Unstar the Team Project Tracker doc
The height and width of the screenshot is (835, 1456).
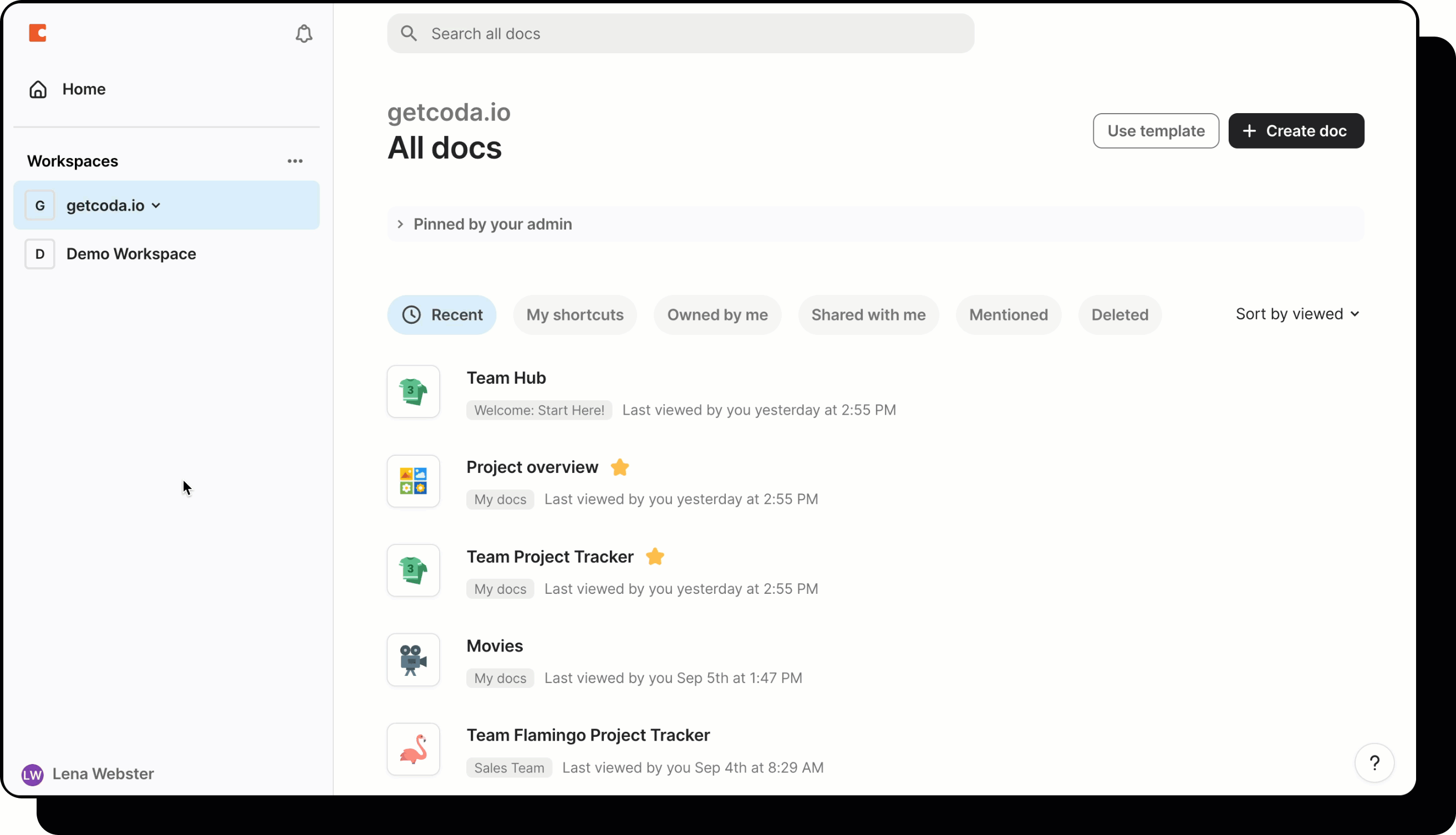[x=654, y=556]
